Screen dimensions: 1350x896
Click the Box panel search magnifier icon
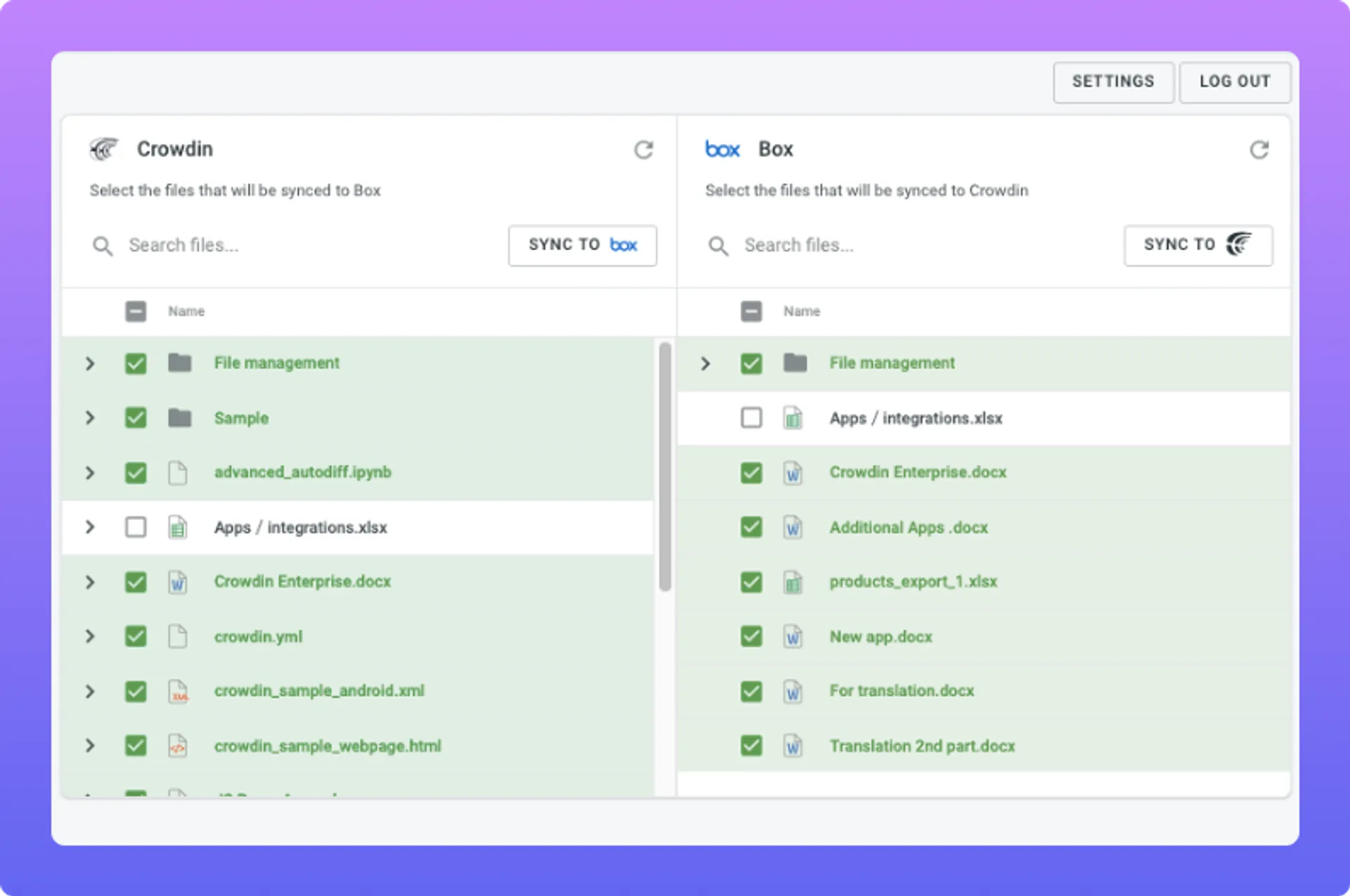[718, 246]
